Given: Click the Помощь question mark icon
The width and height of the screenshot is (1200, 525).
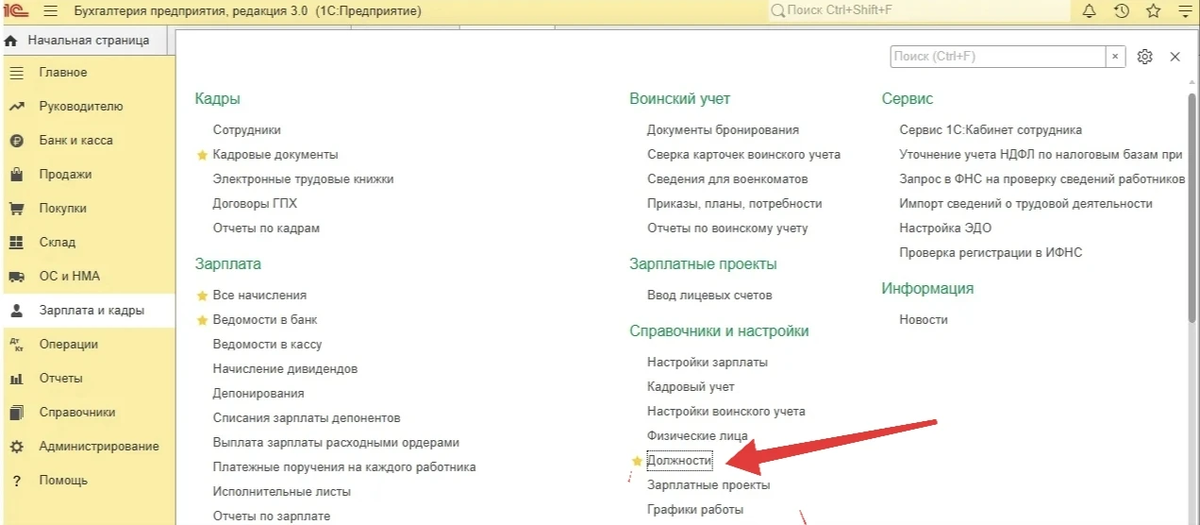Looking at the screenshot, I should pyautogui.click(x=16, y=481).
